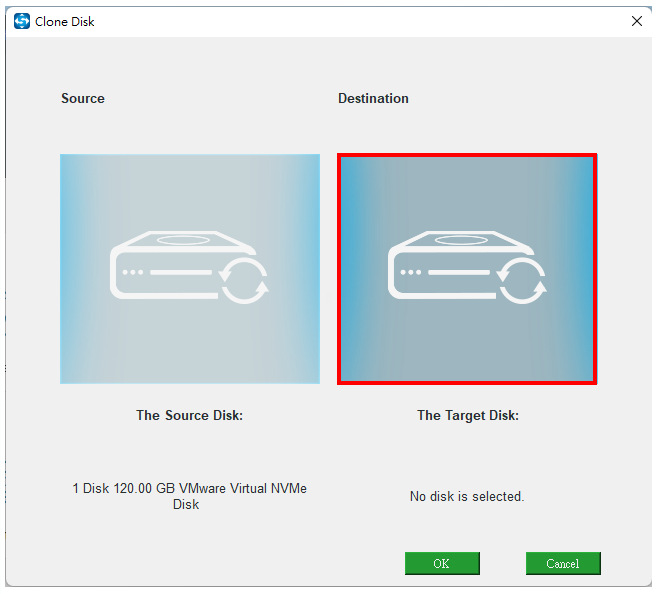Screen dimensions: 663x594
Task: Select the Source disk panel
Action: coord(190,269)
